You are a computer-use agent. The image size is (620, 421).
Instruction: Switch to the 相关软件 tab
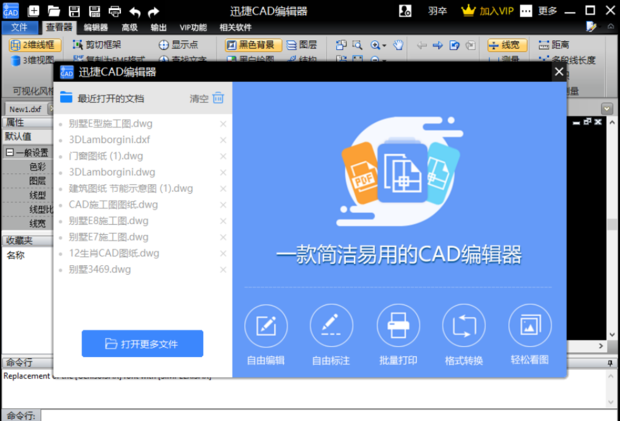[235, 27]
